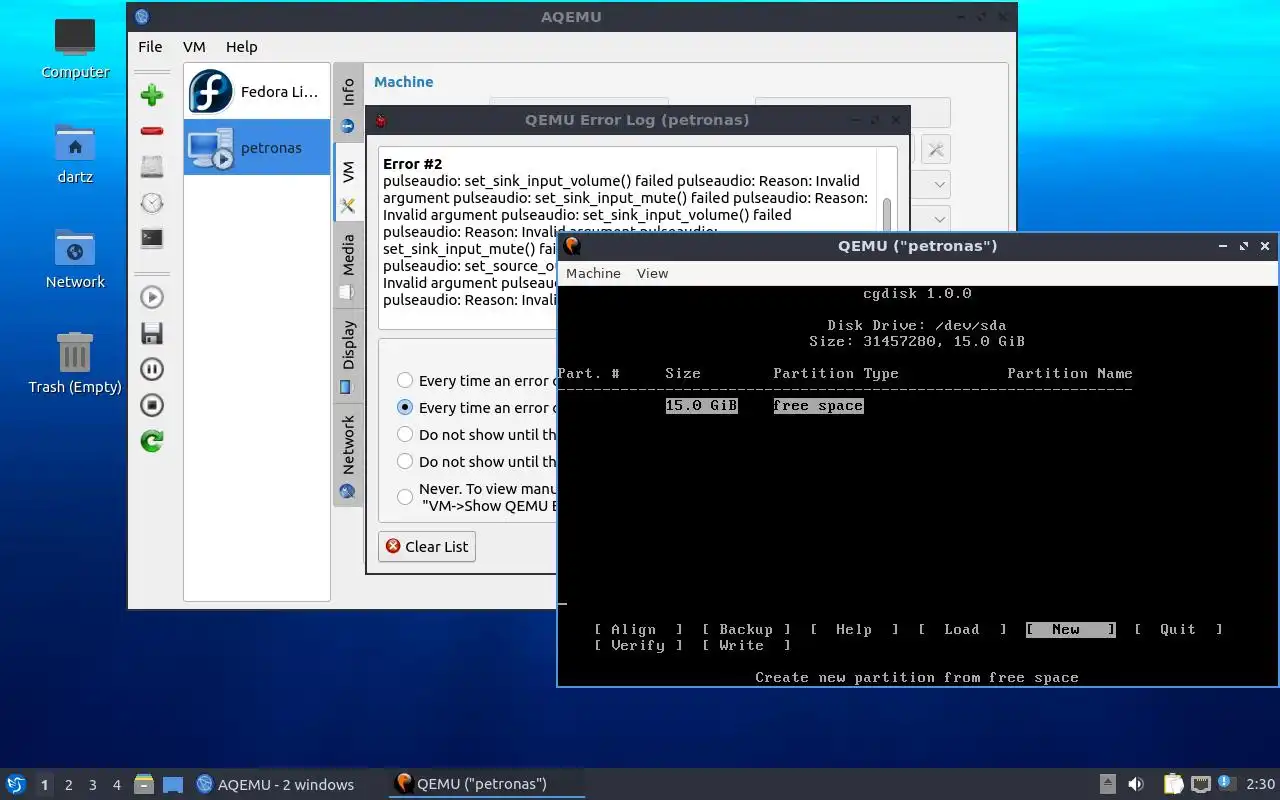Open the taskbar start menu icon

coord(16,784)
